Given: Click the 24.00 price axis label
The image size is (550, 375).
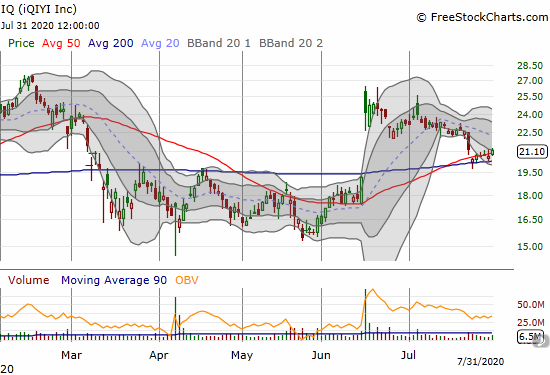Looking at the screenshot, I should (530, 114).
